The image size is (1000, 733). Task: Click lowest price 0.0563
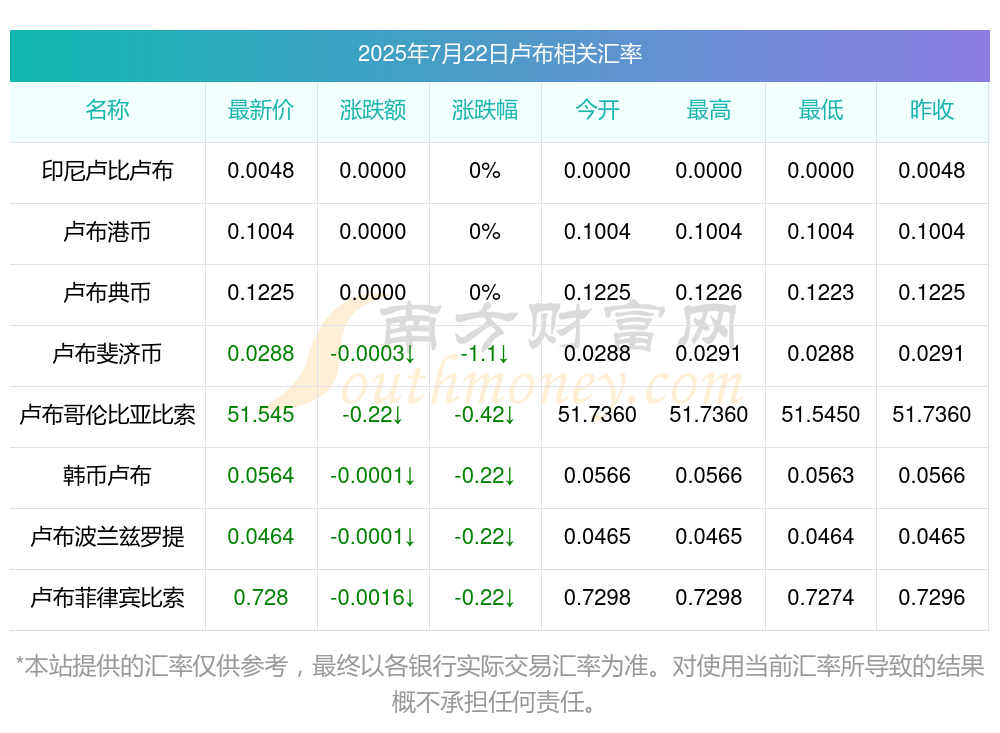coord(821,476)
